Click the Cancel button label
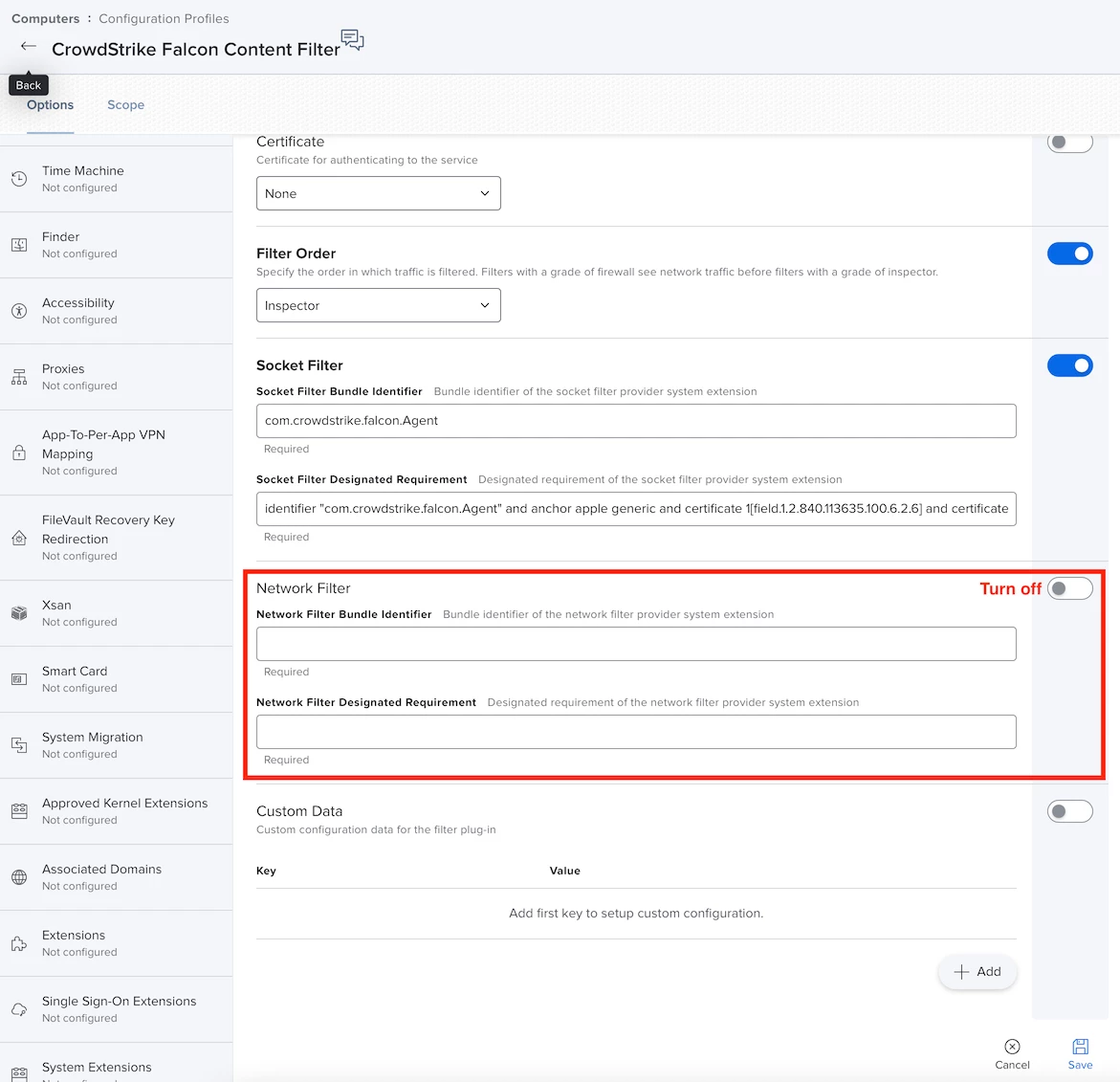The height and width of the screenshot is (1082, 1120). click(1012, 1065)
